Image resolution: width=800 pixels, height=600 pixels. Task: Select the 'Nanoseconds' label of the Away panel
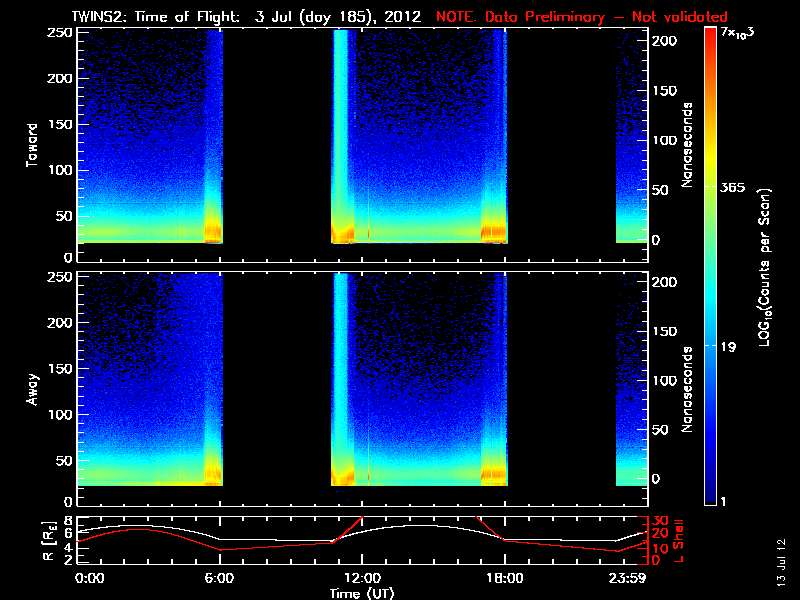tap(687, 389)
